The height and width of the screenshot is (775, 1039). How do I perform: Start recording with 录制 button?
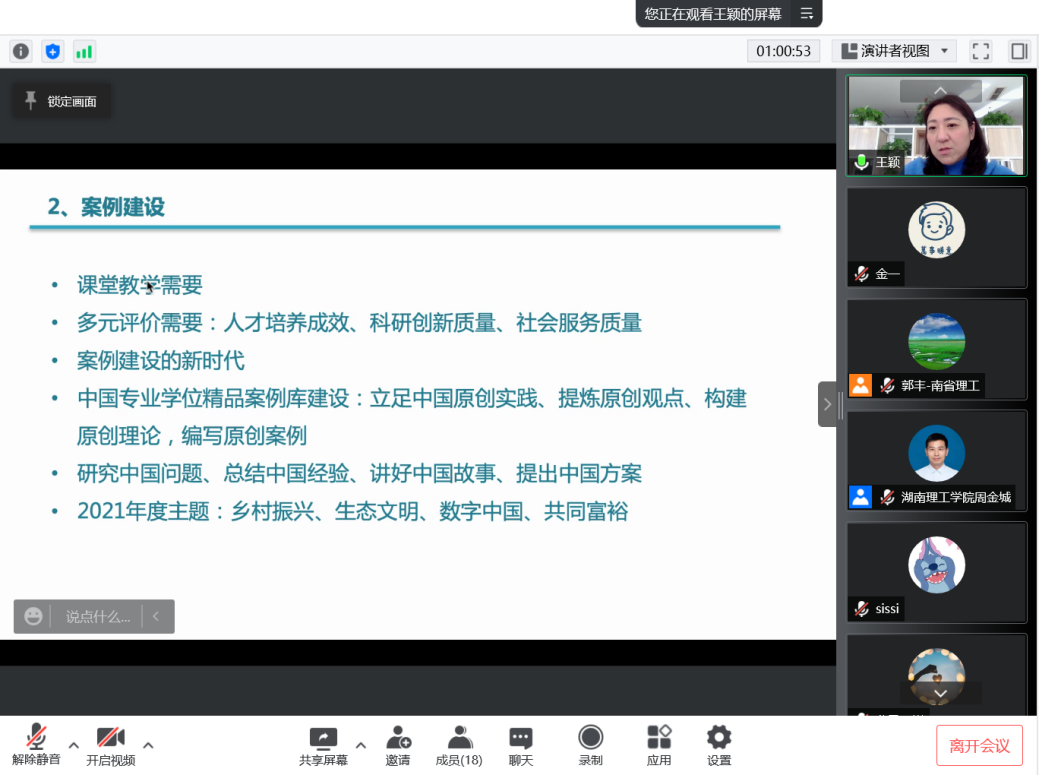click(x=591, y=745)
